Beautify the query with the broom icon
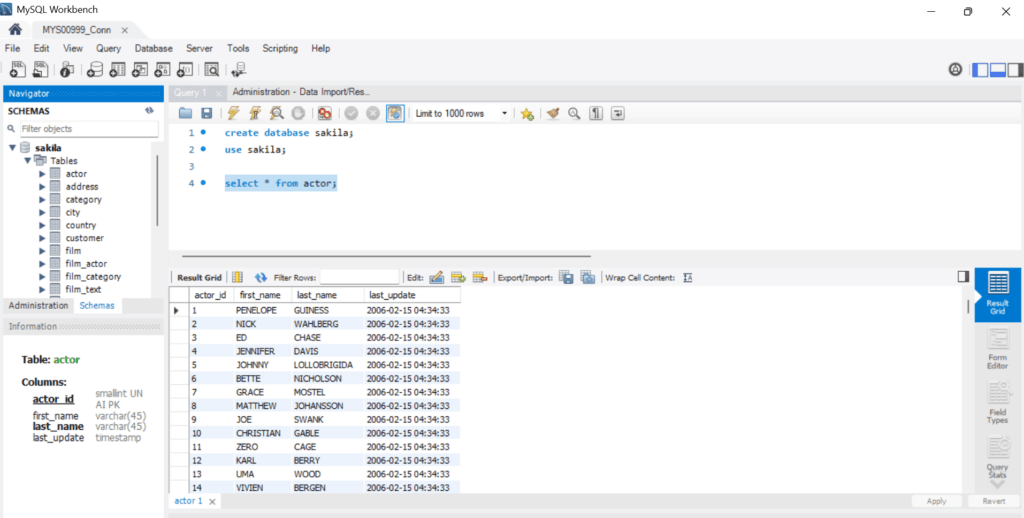Viewport: 1024px width, 518px height. coord(553,114)
